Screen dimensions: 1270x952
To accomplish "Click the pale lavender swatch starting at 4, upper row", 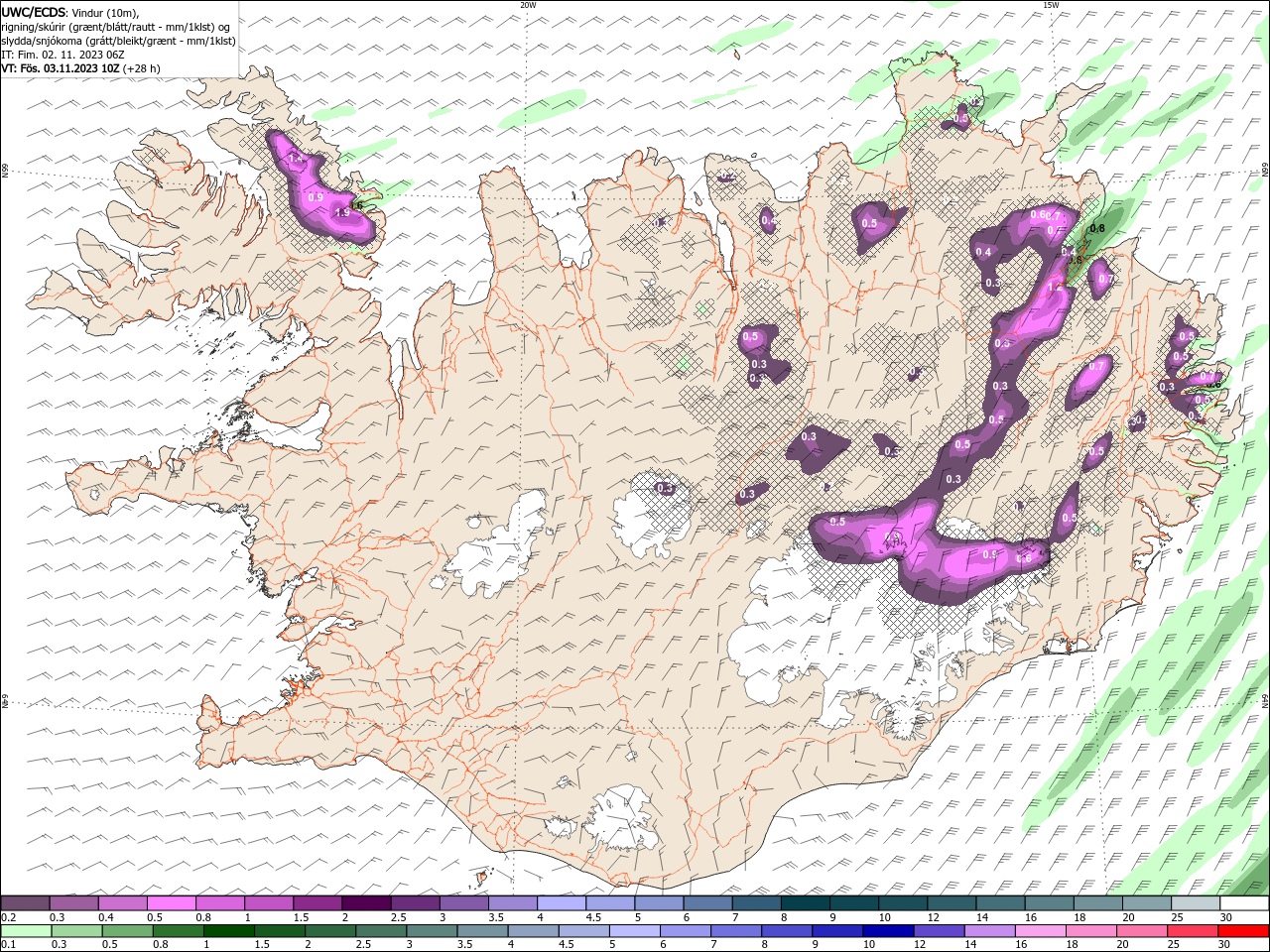I will [561, 903].
